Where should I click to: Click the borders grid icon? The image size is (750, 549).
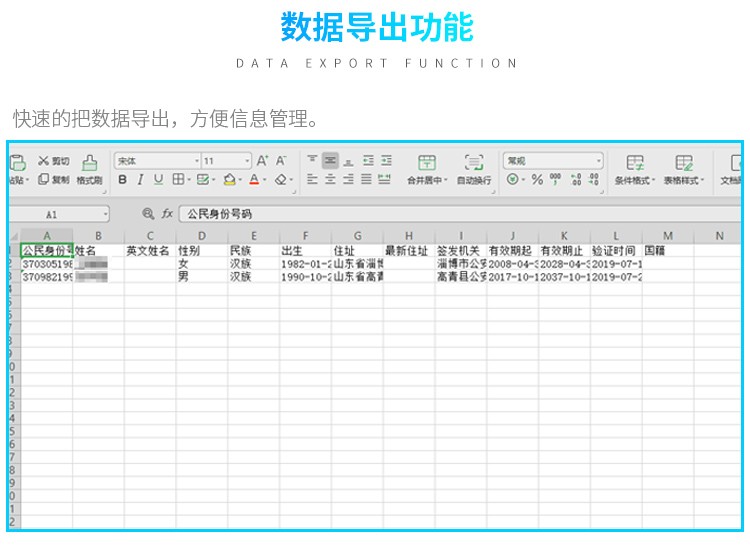pyautogui.click(x=179, y=180)
